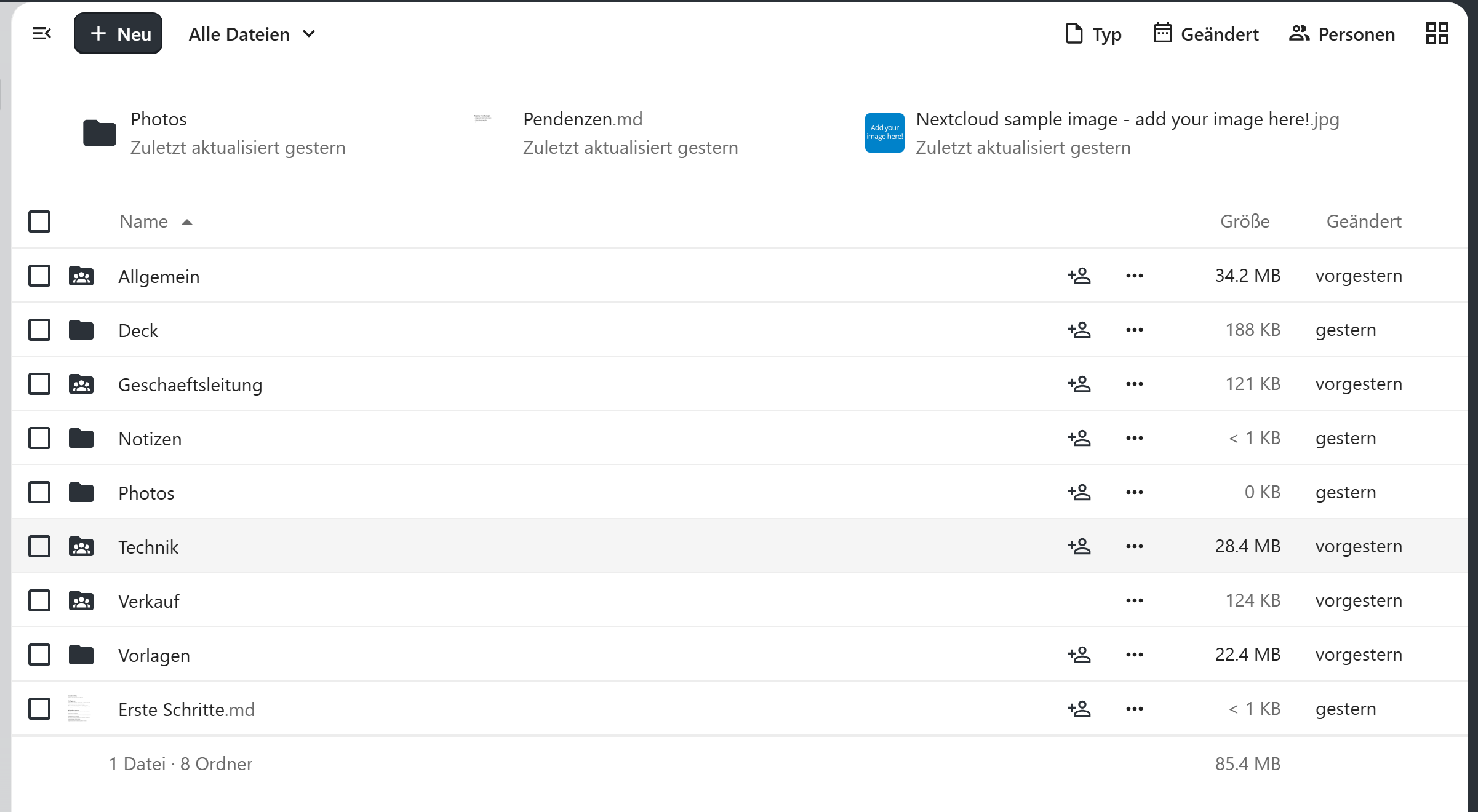Viewport: 1478px width, 812px height.
Task: Open the Vorlagen folder
Action: point(154,655)
